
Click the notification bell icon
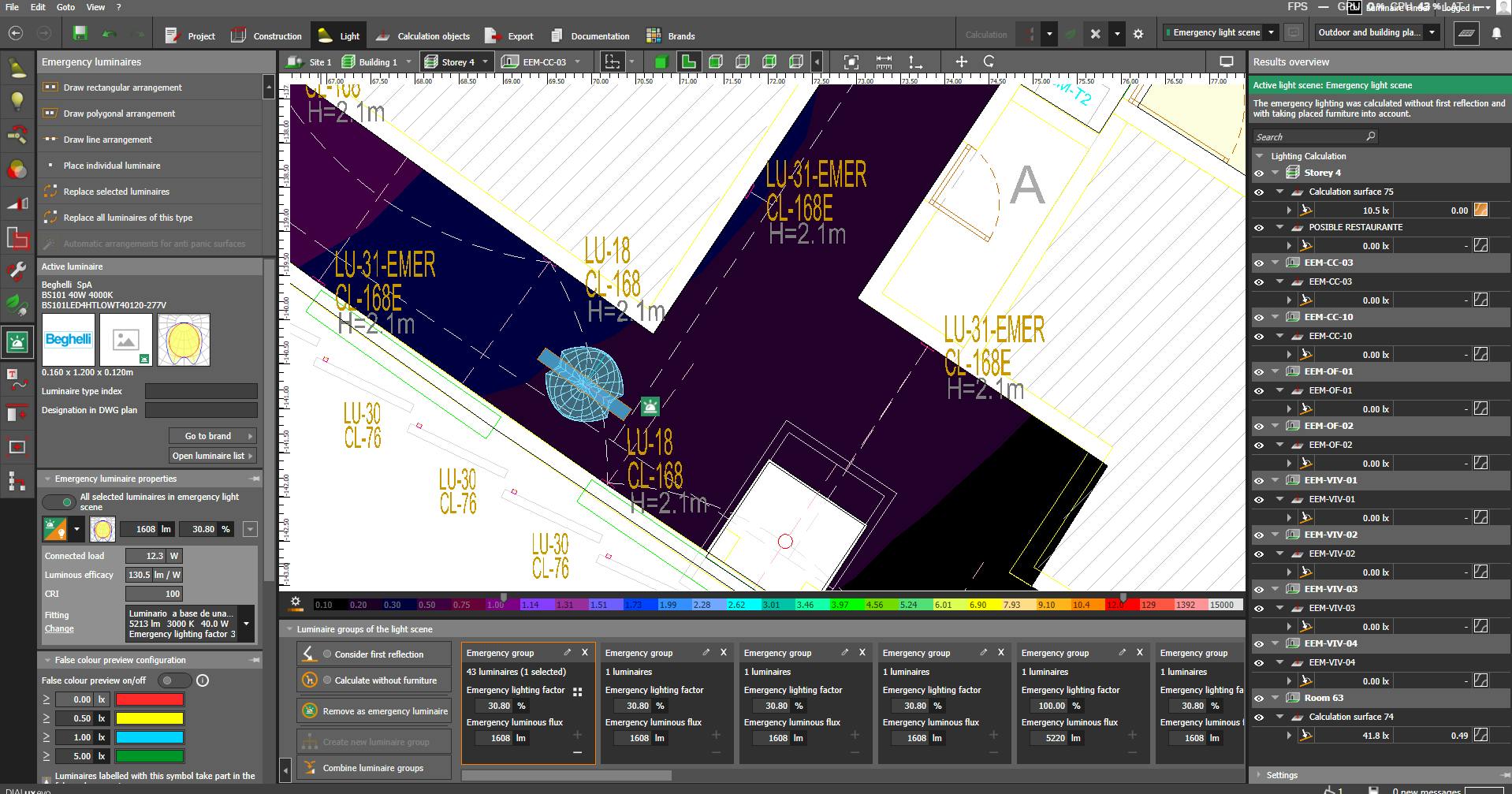(x=1496, y=33)
